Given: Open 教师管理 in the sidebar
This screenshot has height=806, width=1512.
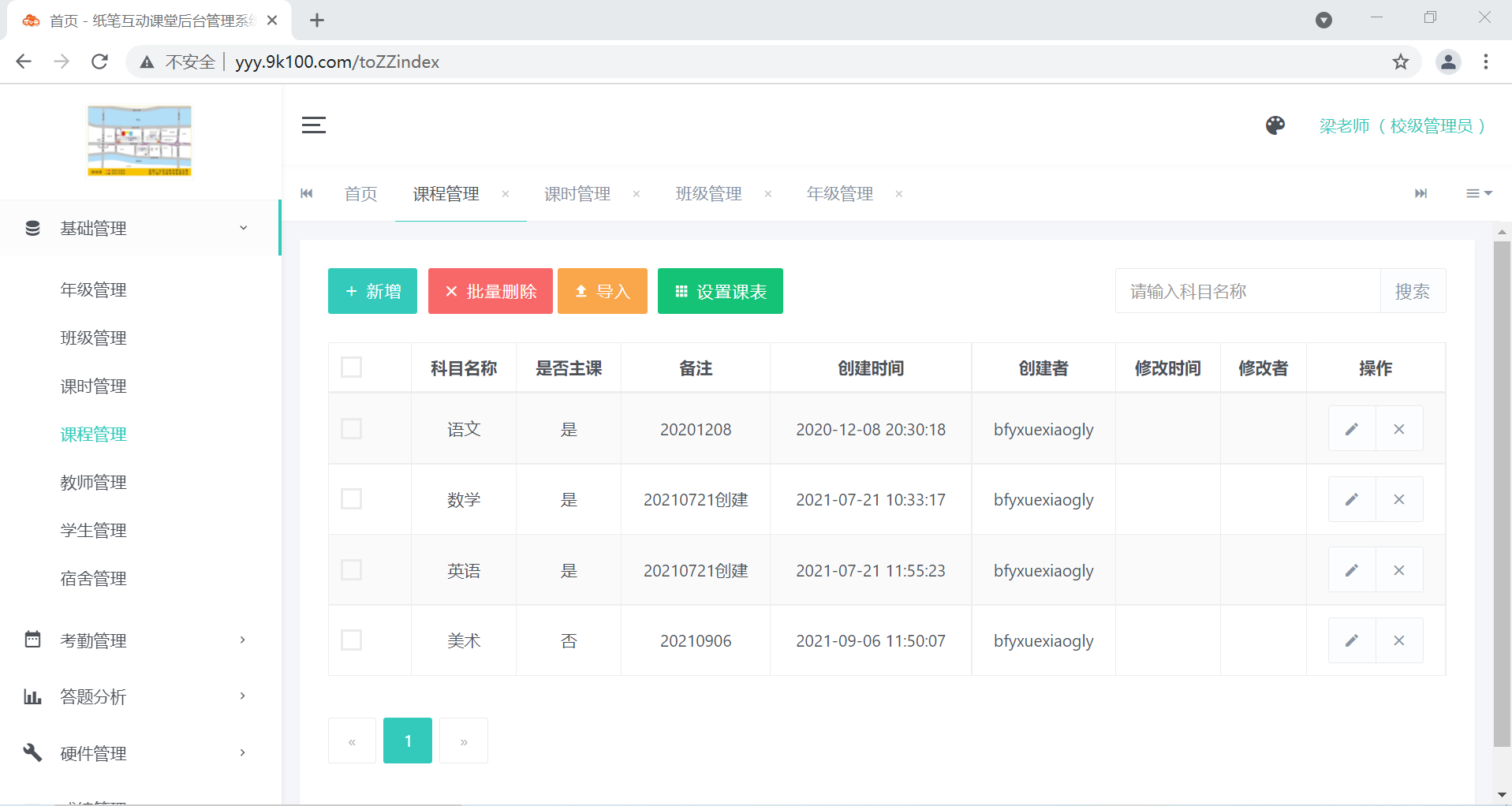Looking at the screenshot, I should tap(93, 483).
